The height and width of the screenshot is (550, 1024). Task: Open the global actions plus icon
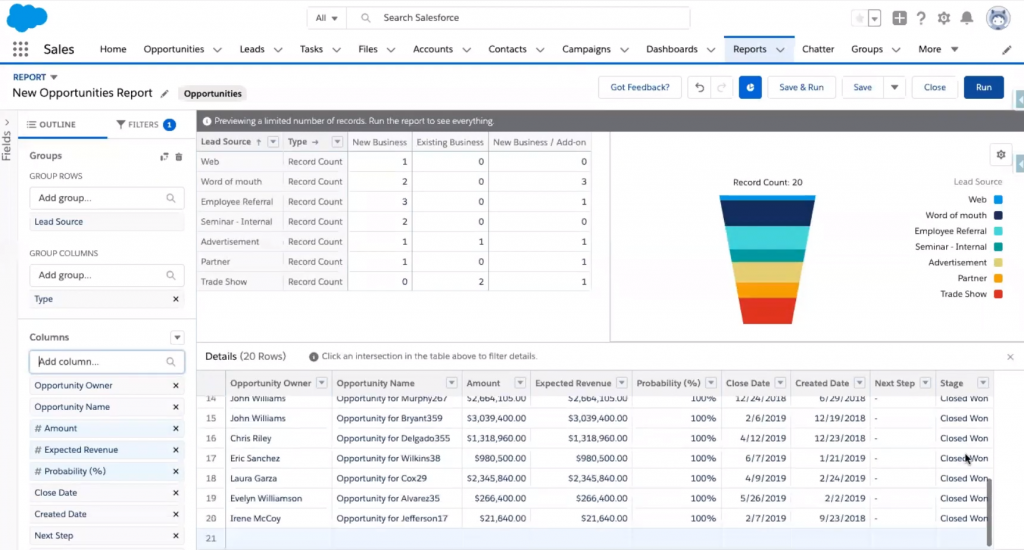tap(900, 18)
